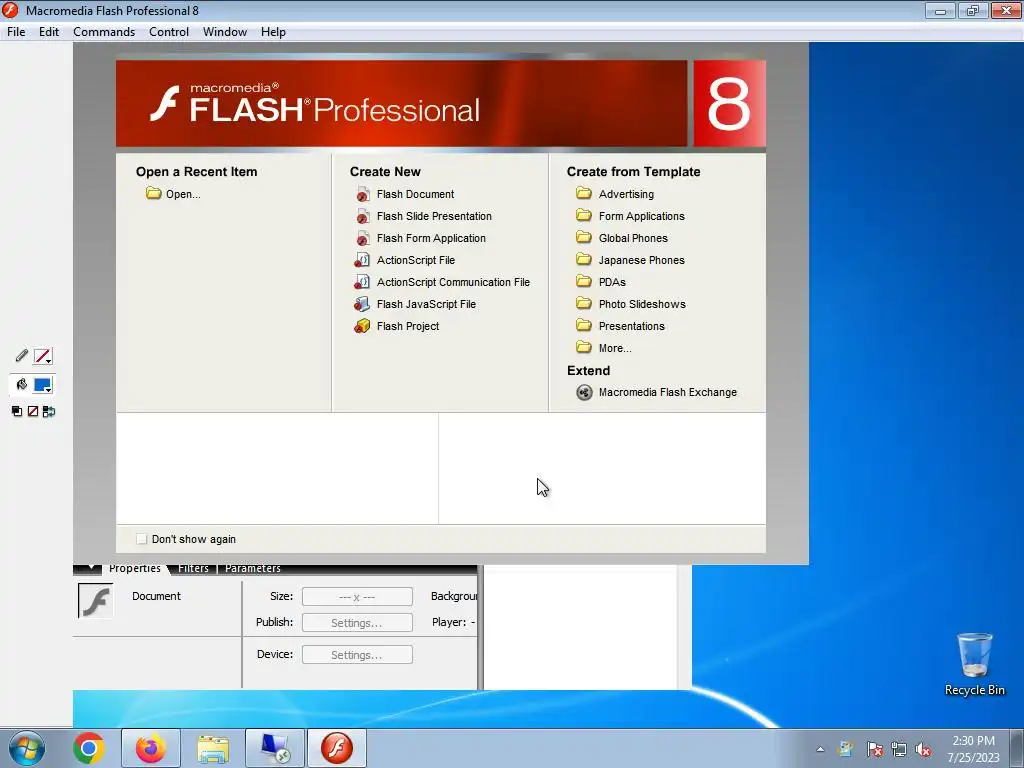Collapse the Properties panel arrow
1024x768 pixels.
coord(90,568)
